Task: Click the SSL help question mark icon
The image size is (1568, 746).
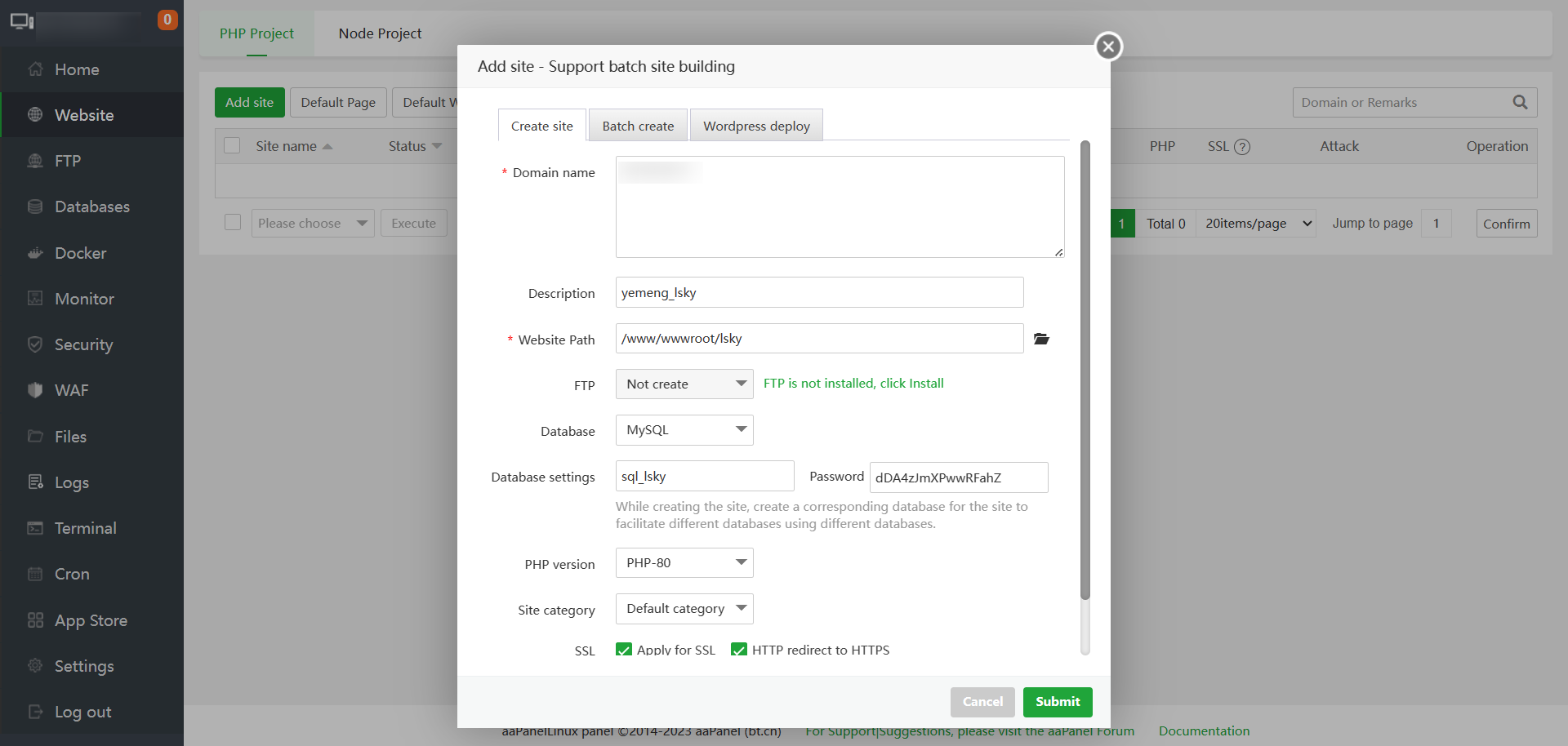Action: (1242, 147)
